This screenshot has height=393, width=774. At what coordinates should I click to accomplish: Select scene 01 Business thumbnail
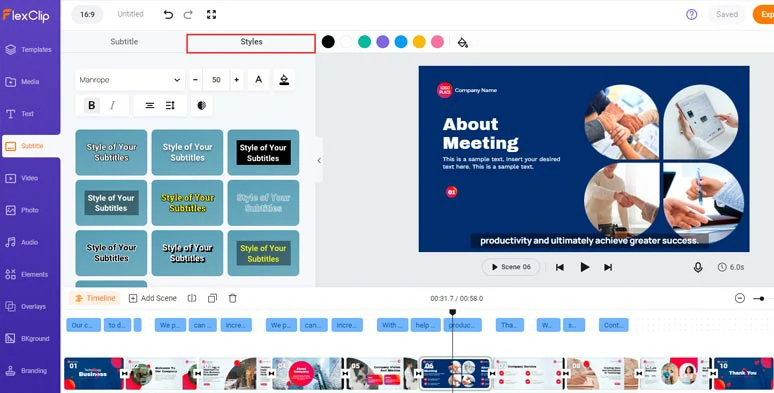(93, 374)
